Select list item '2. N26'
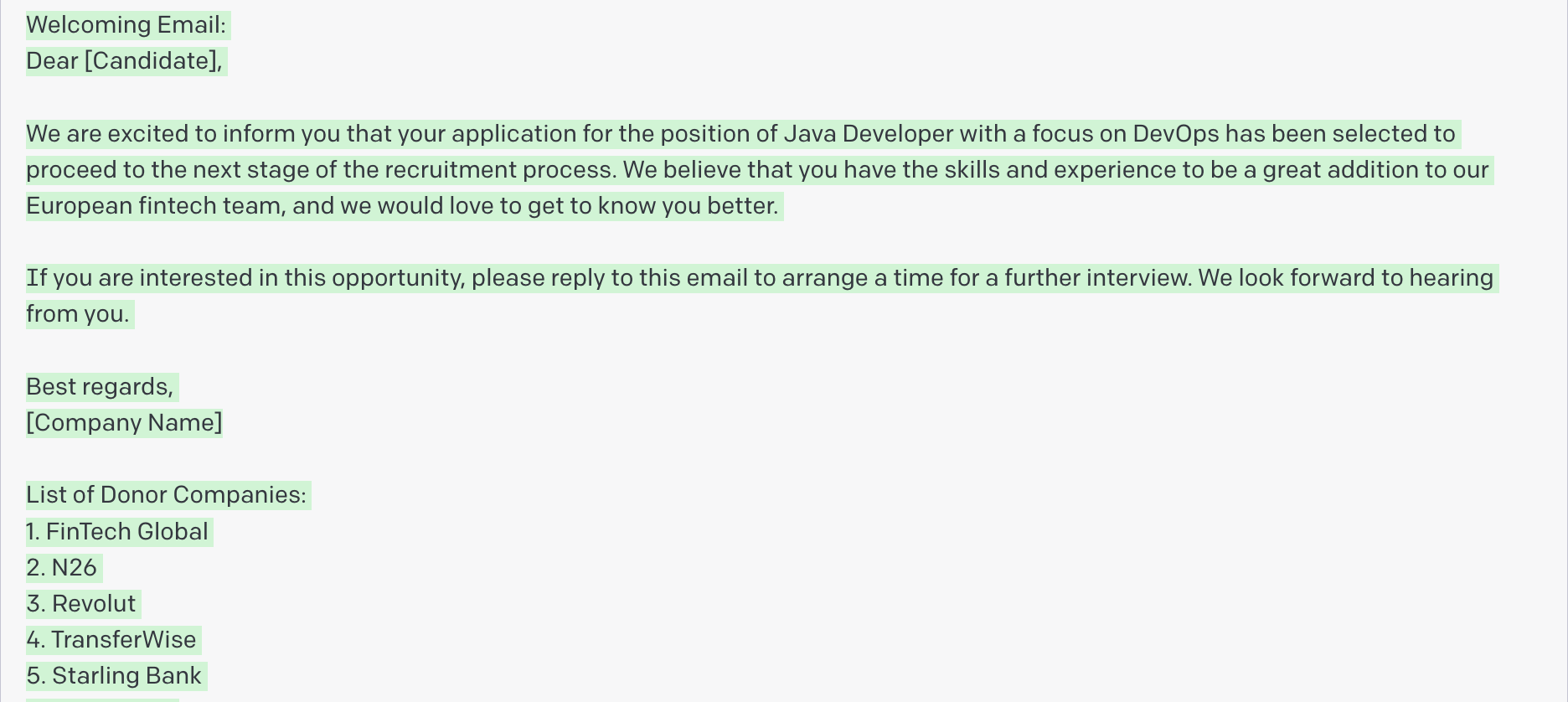 pos(62,568)
